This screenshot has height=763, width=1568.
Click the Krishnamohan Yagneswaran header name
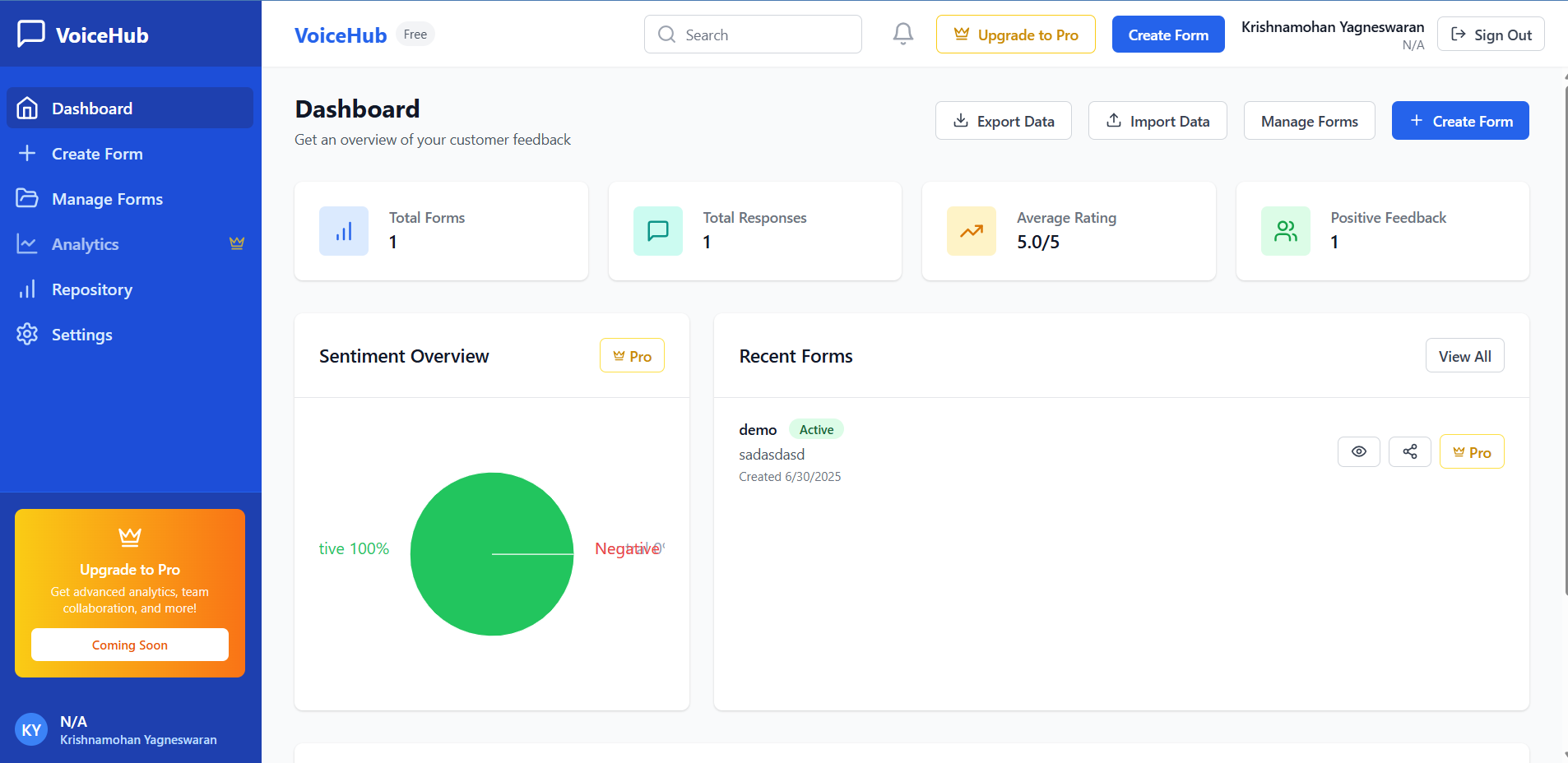(x=1333, y=26)
